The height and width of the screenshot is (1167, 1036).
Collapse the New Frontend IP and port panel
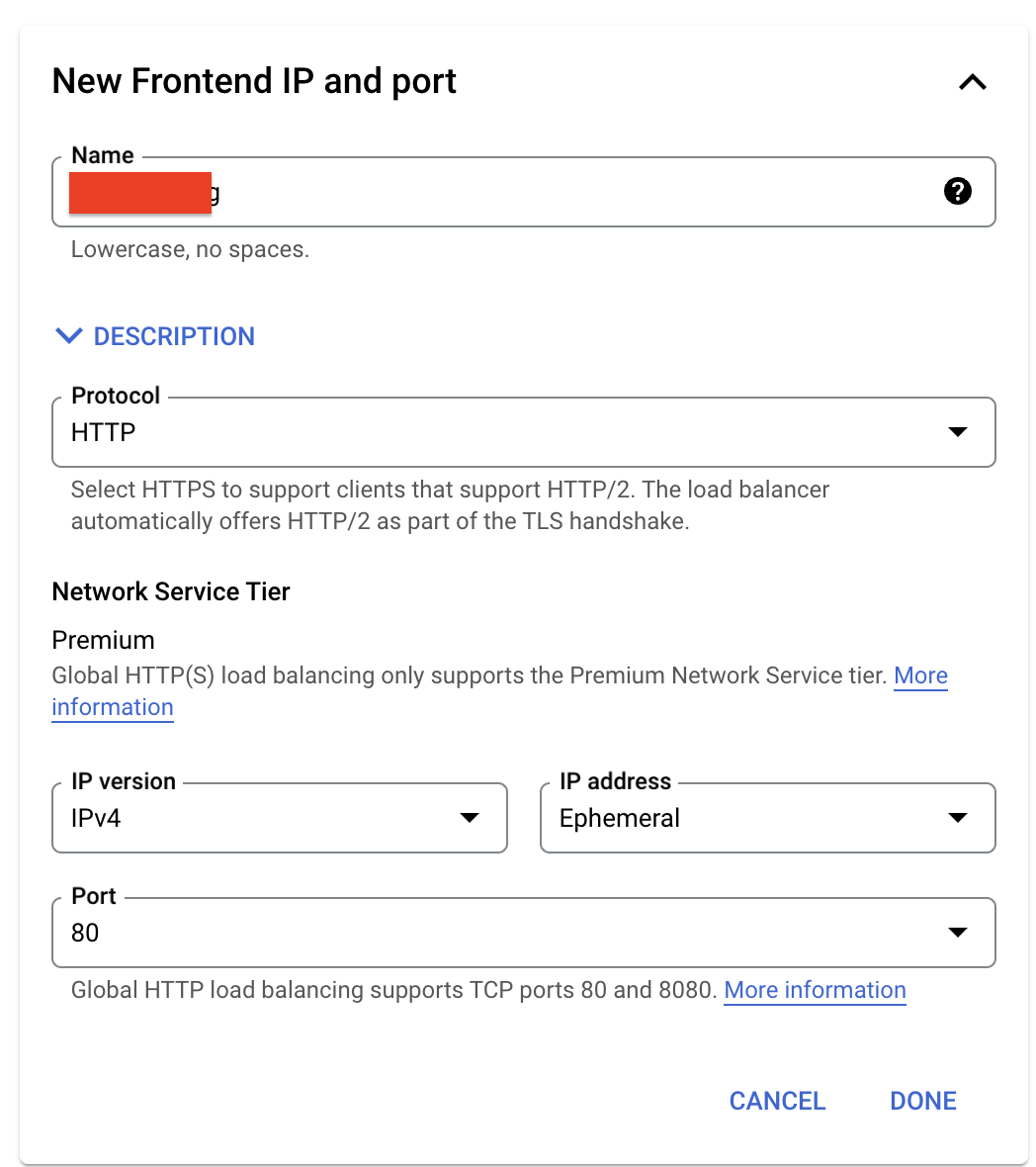973,82
